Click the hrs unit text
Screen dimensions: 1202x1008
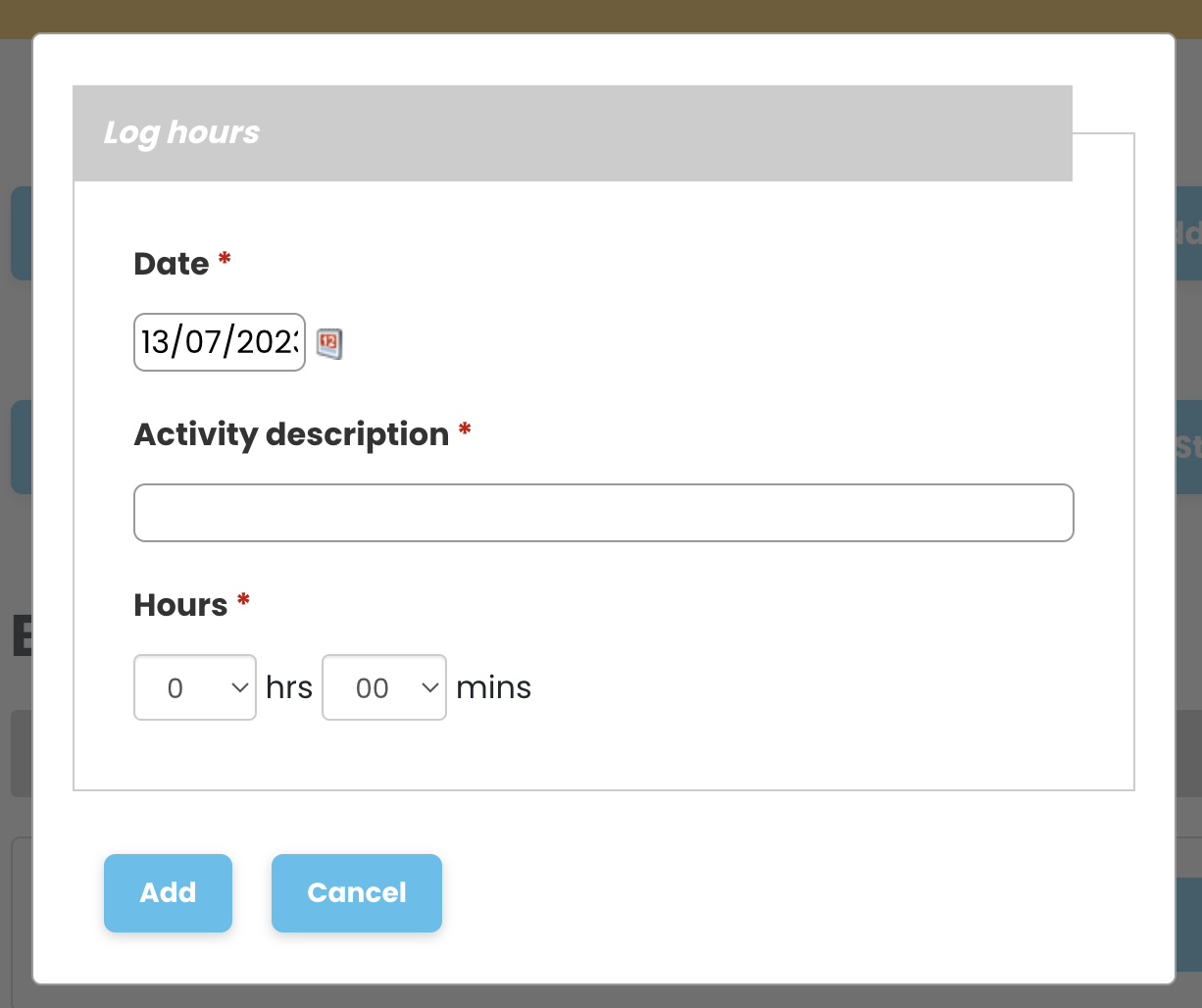[289, 687]
